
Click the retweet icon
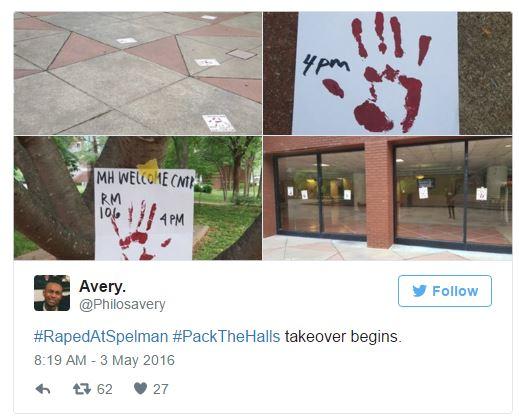(x=82, y=389)
